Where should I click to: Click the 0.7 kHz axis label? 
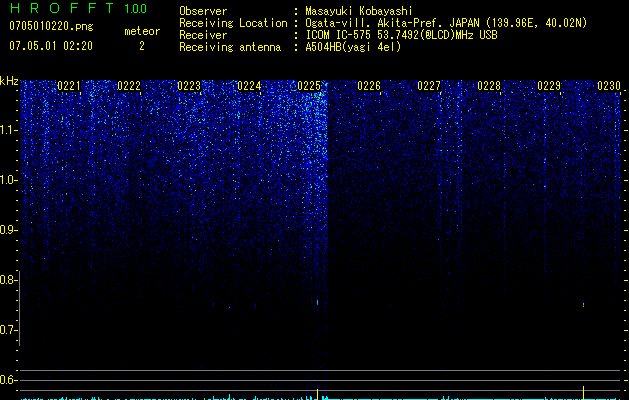click(x=7, y=330)
